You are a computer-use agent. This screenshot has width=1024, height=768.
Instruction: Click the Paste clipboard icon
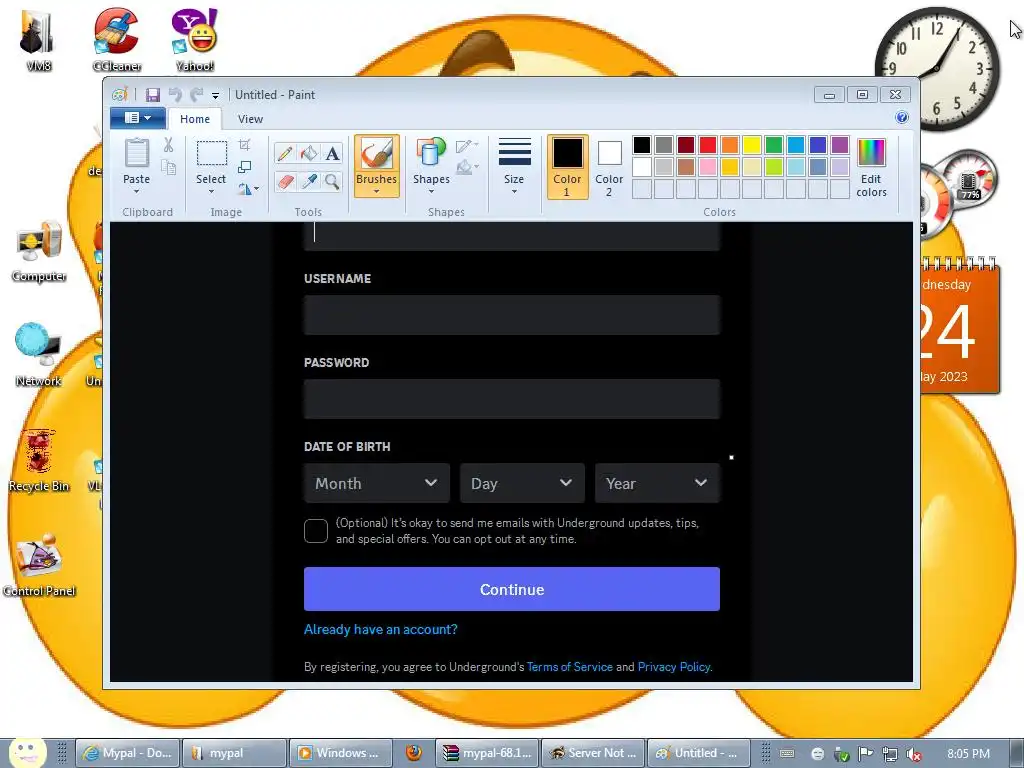coord(136,154)
